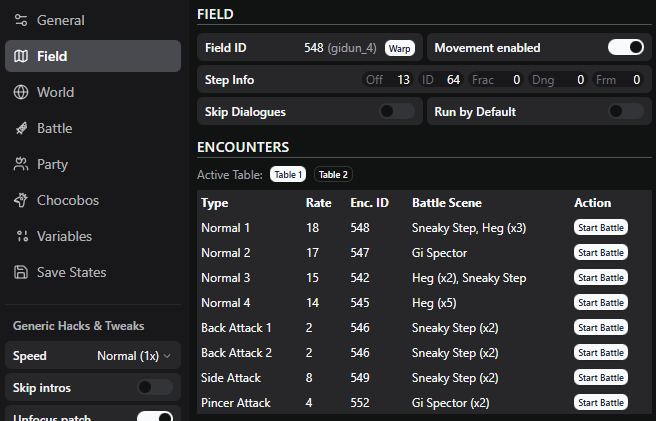Start Battle for Normal 4 Heg (x5)
The height and width of the screenshot is (421, 656).
coord(601,303)
